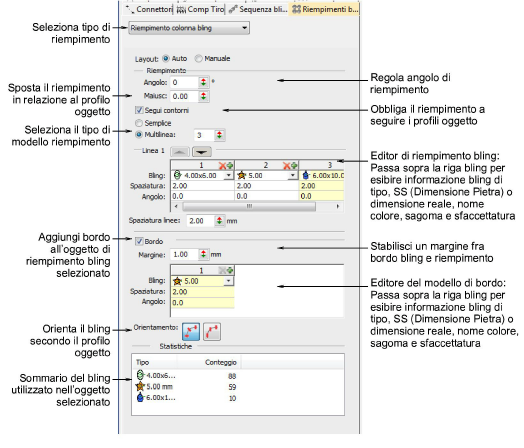Click the green gem icon in the Statistiche list
The width and height of the screenshot is (524, 448).
tap(140, 375)
